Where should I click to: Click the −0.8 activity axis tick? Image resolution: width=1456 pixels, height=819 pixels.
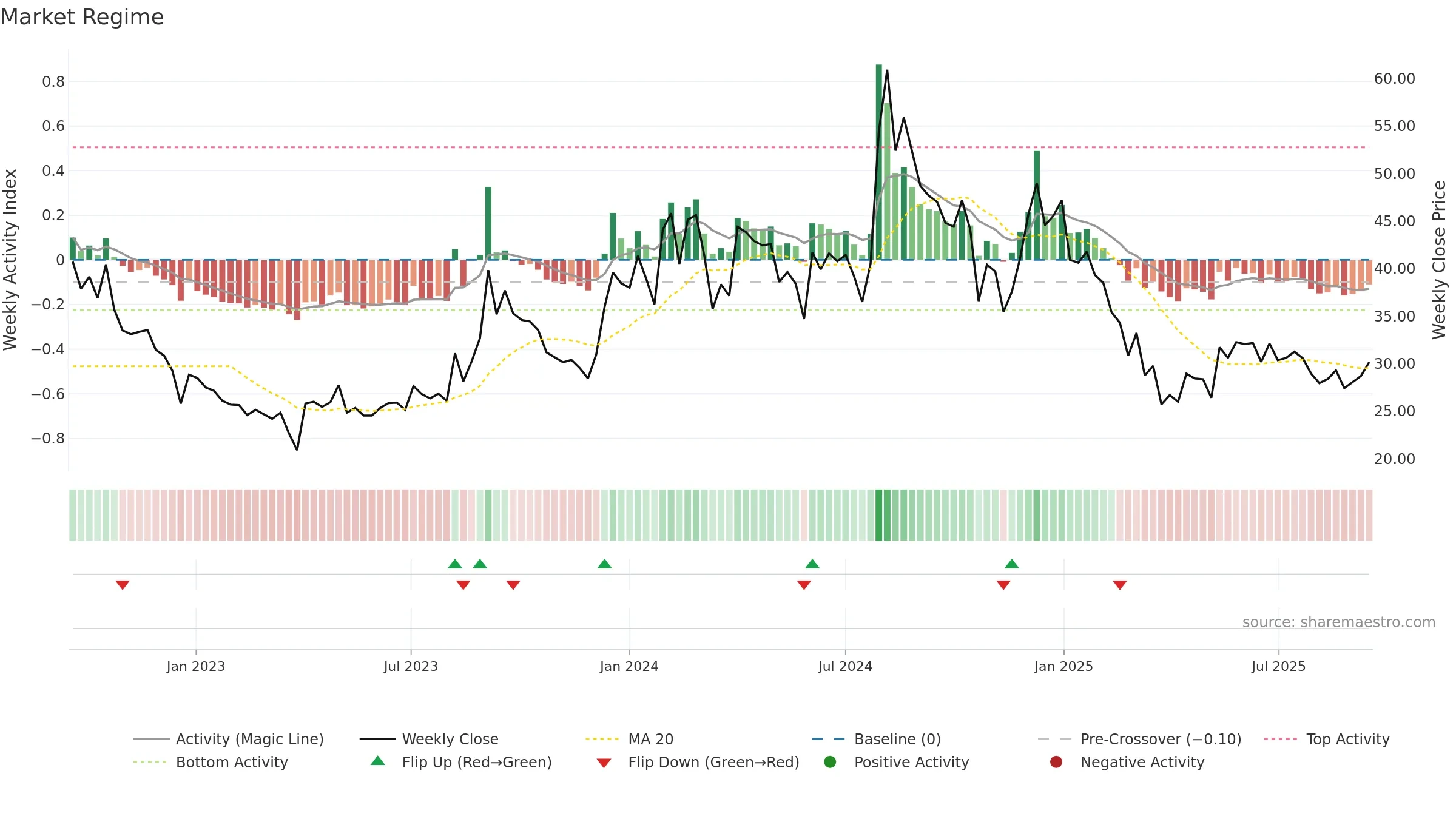(x=47, y=438)
